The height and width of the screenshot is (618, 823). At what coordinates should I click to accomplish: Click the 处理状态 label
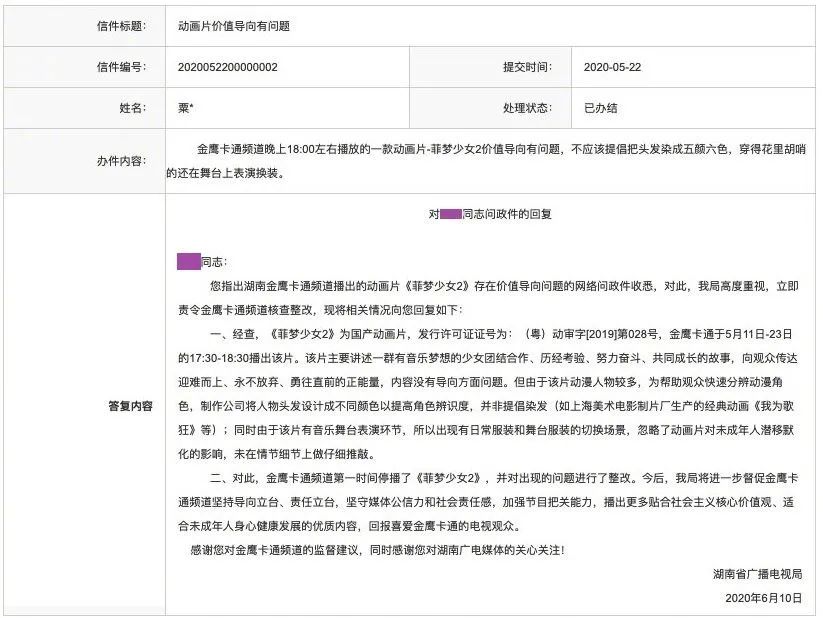point(527,108)
